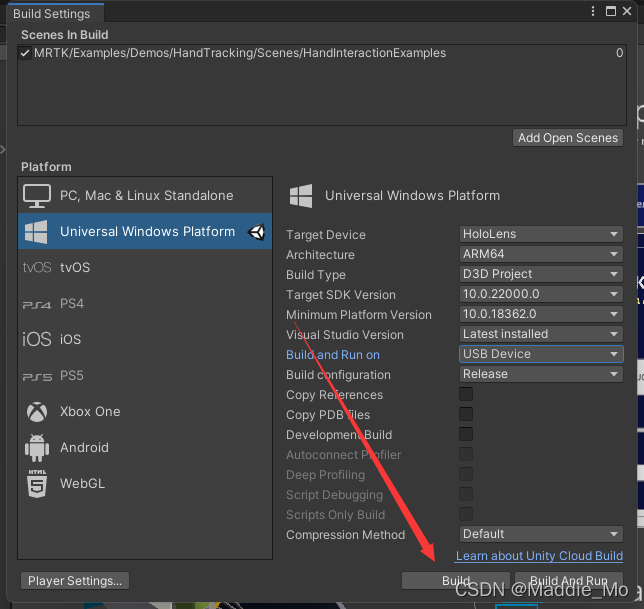Select PS4 platform label
Viewport: 644px width, 609px height.
pyautogui.click(x=72, y=304)
